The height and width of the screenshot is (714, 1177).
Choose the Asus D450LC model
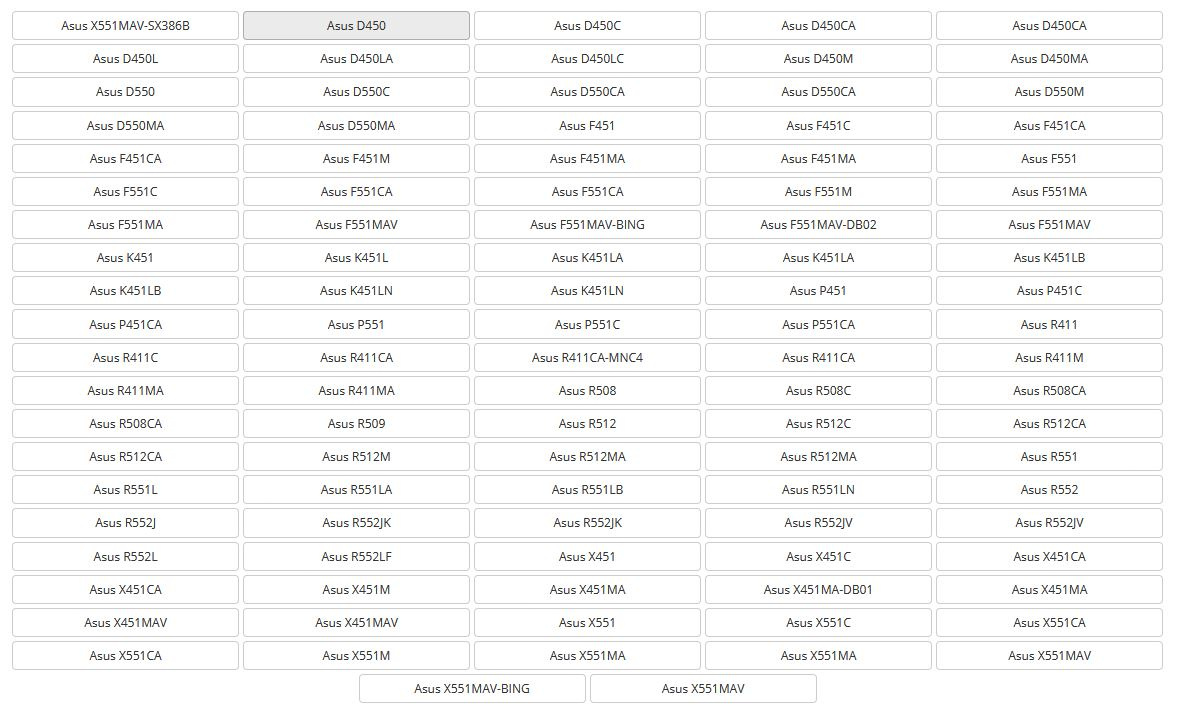(587, 59)
